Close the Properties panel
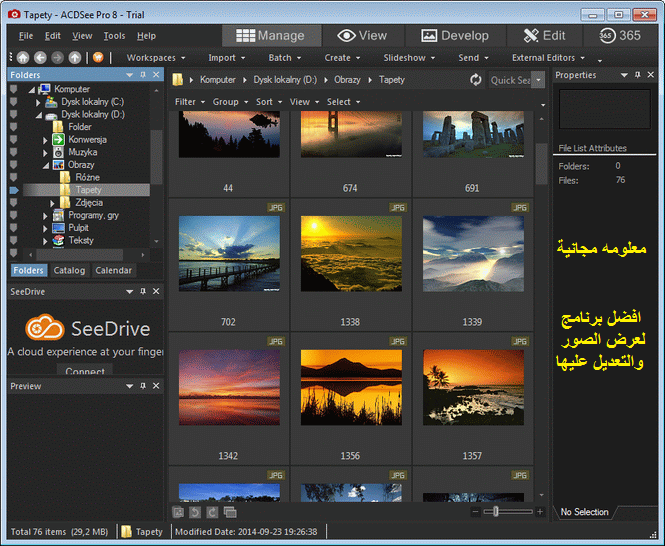The height and width of the screenshot is (546, 665). click(651, 75)
